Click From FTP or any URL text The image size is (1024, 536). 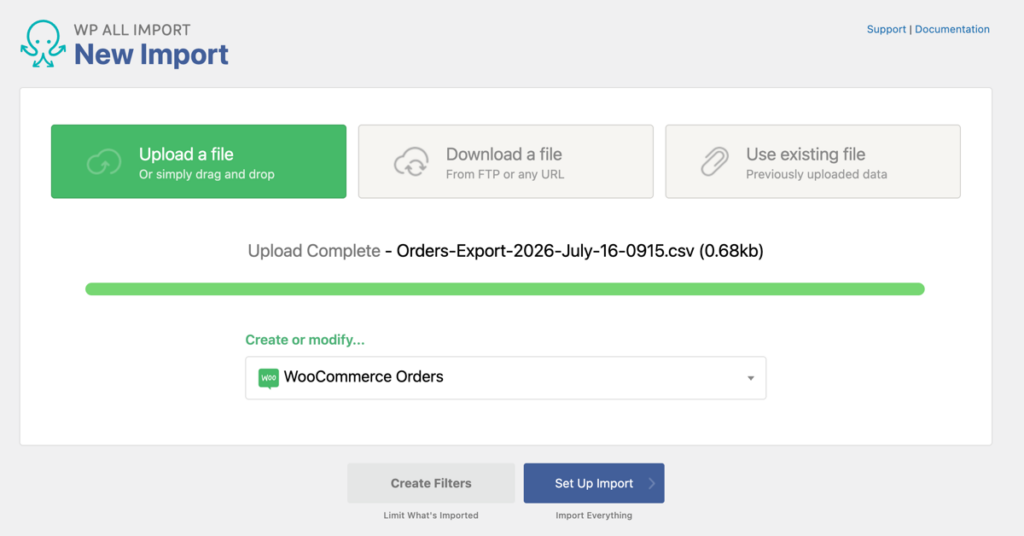point(505,174)
